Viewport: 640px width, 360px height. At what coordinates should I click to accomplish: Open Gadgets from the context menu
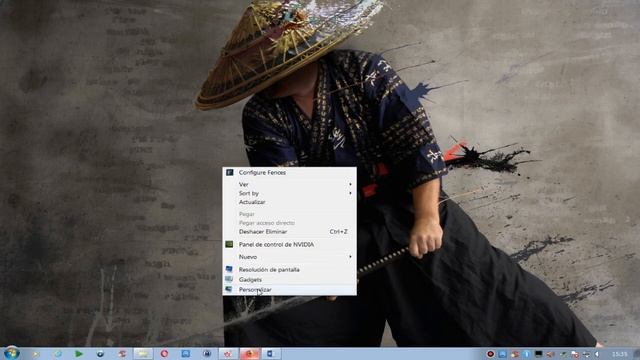(289, 280)
